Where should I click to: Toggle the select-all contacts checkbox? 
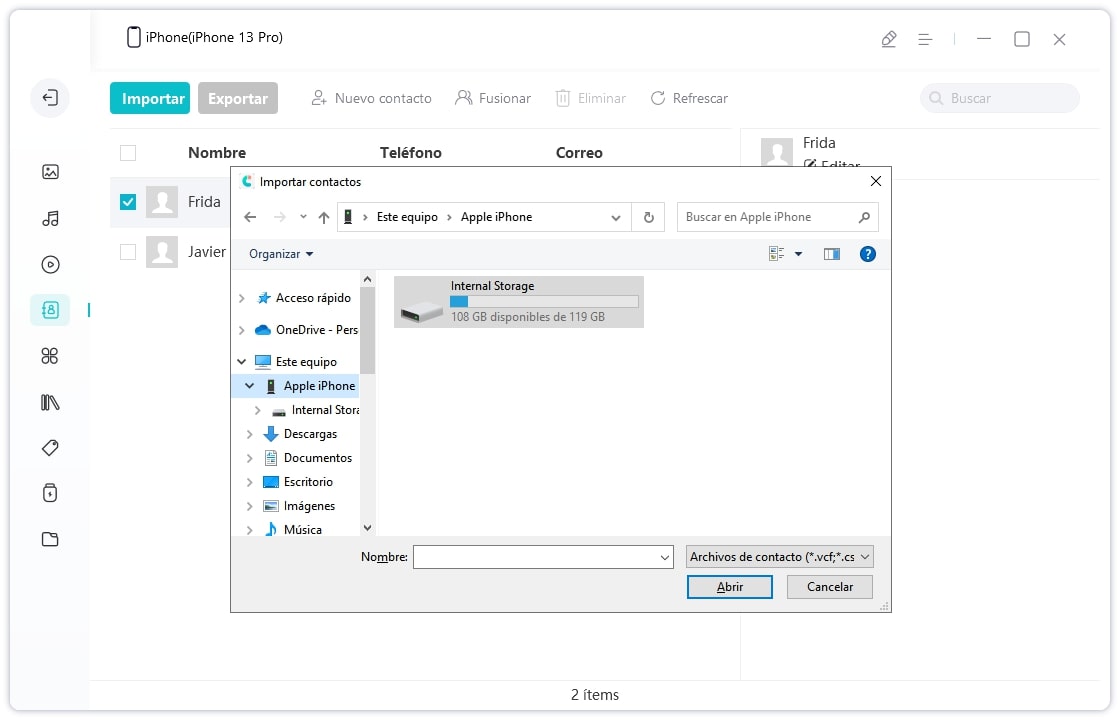click(x=128, y=153)
